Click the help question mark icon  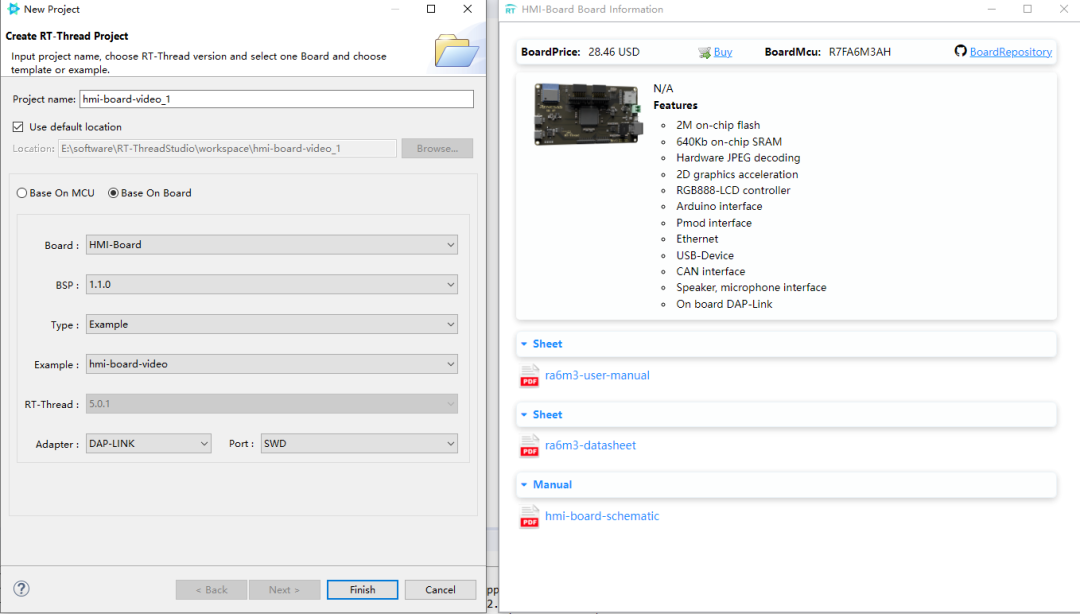coord(21,589)
